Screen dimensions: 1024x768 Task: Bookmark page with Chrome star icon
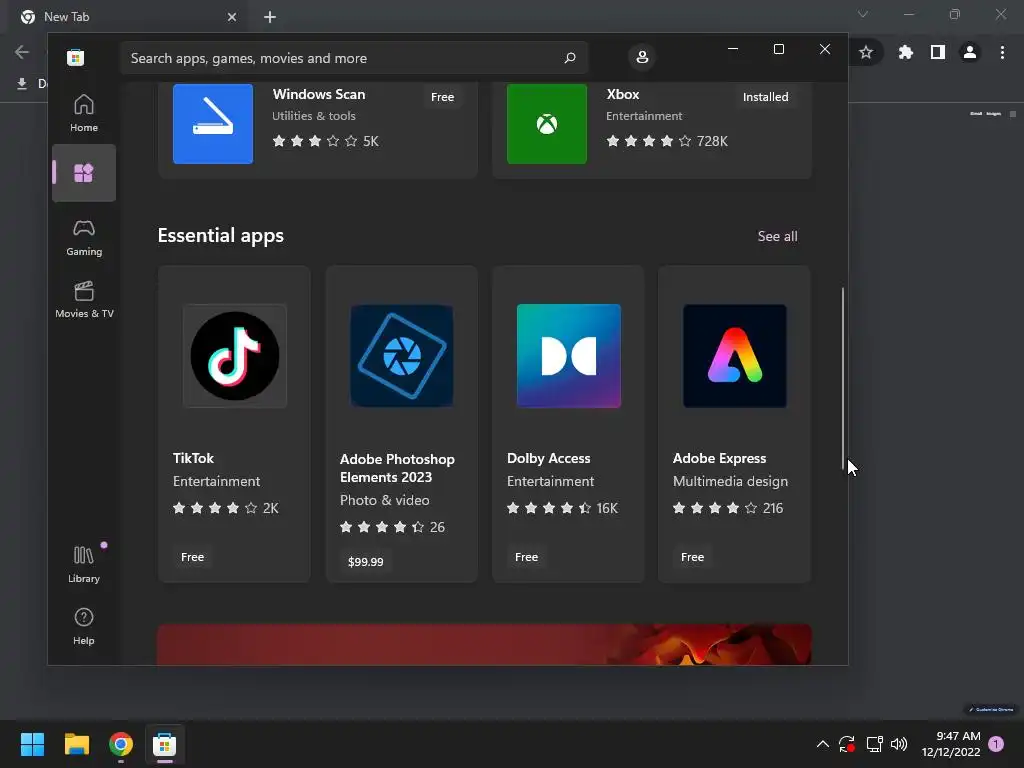(866, 52)
